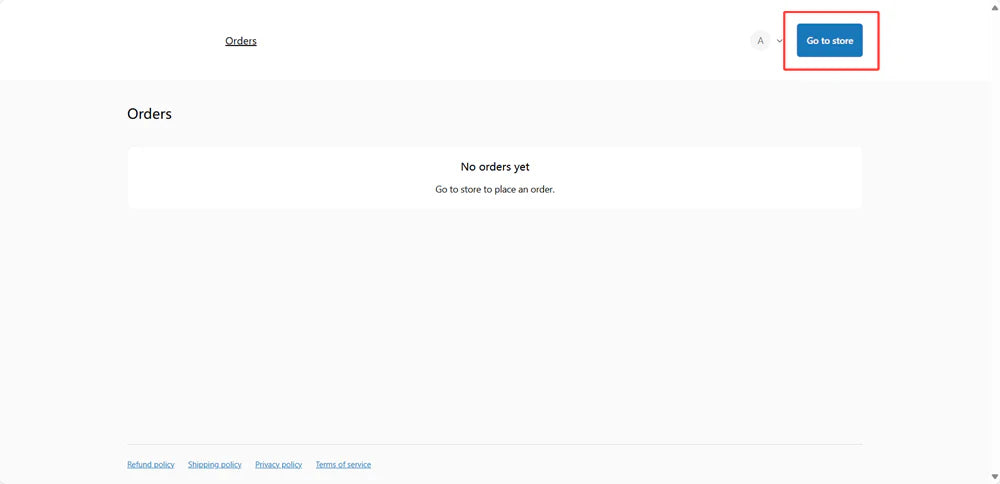Click the white header space between Orders and avatar
The width and height of the screenshot is (1000, 484).
[500, 41]
